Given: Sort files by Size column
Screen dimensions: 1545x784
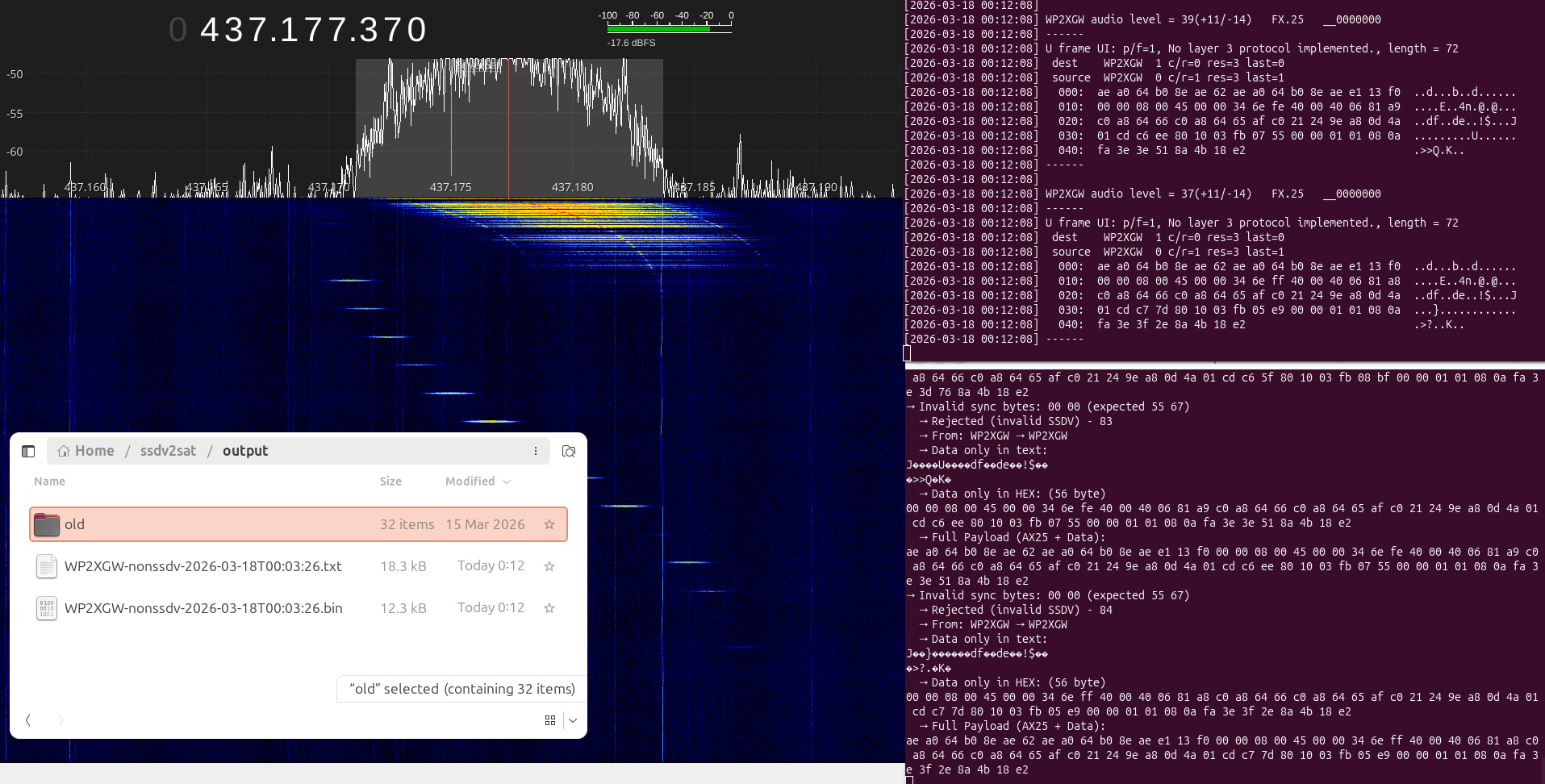Looking at the screenshot, I should tap(390, 482).
